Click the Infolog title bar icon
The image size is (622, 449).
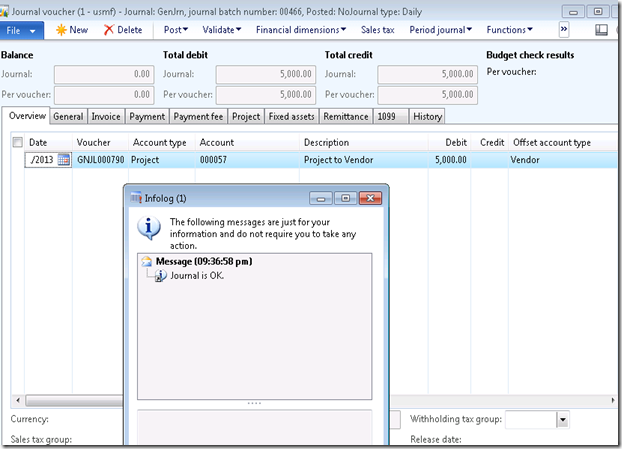pos(137,198)
